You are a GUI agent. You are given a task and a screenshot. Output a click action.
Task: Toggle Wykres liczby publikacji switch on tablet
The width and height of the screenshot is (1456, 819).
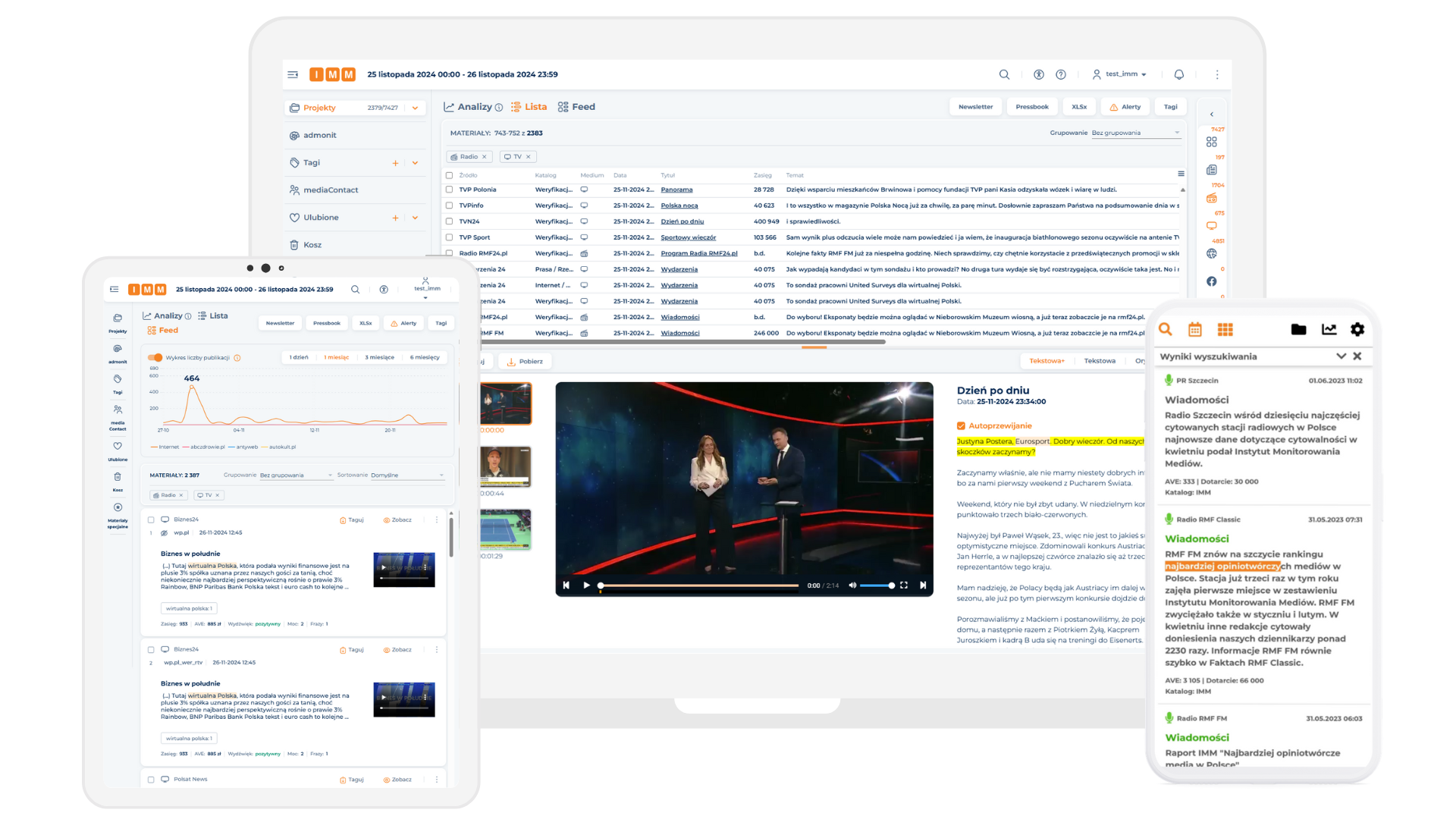pyautogui.click(x=155, y=357)
